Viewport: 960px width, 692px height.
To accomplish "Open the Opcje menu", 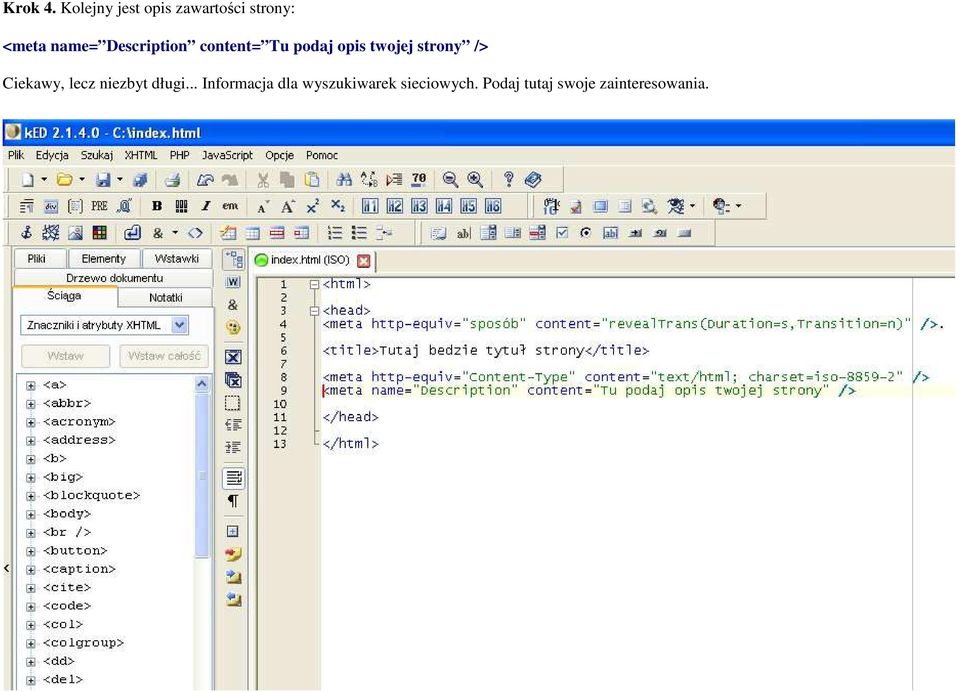I will pyautogui.click(x=279, y=156).
